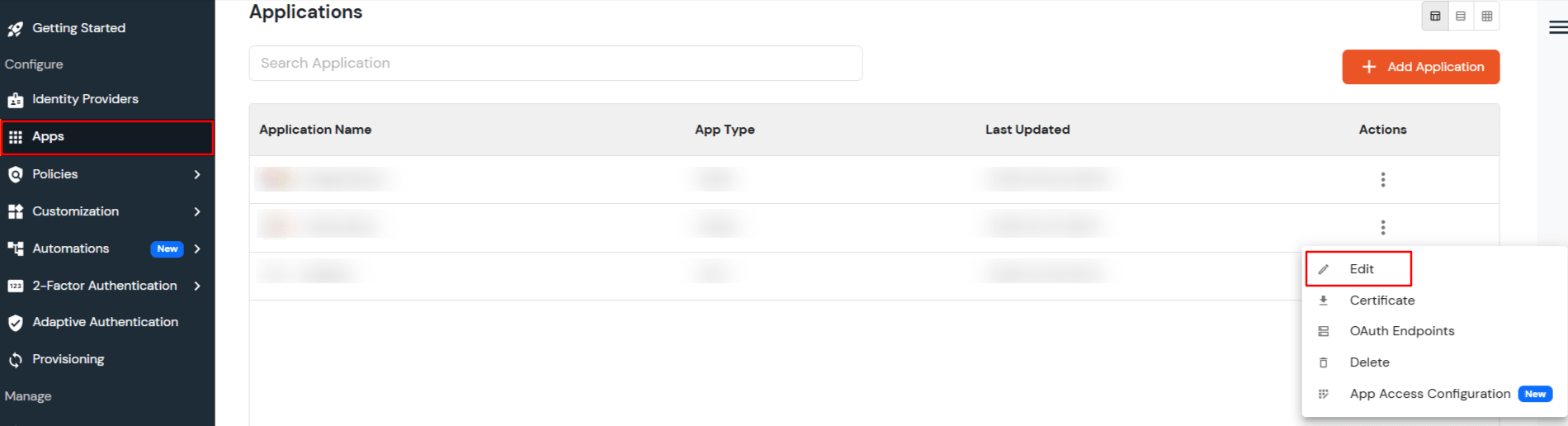Click the Add Application button
The width and height of the screenshot is (1568, 426).
(x=1420, y=67)
